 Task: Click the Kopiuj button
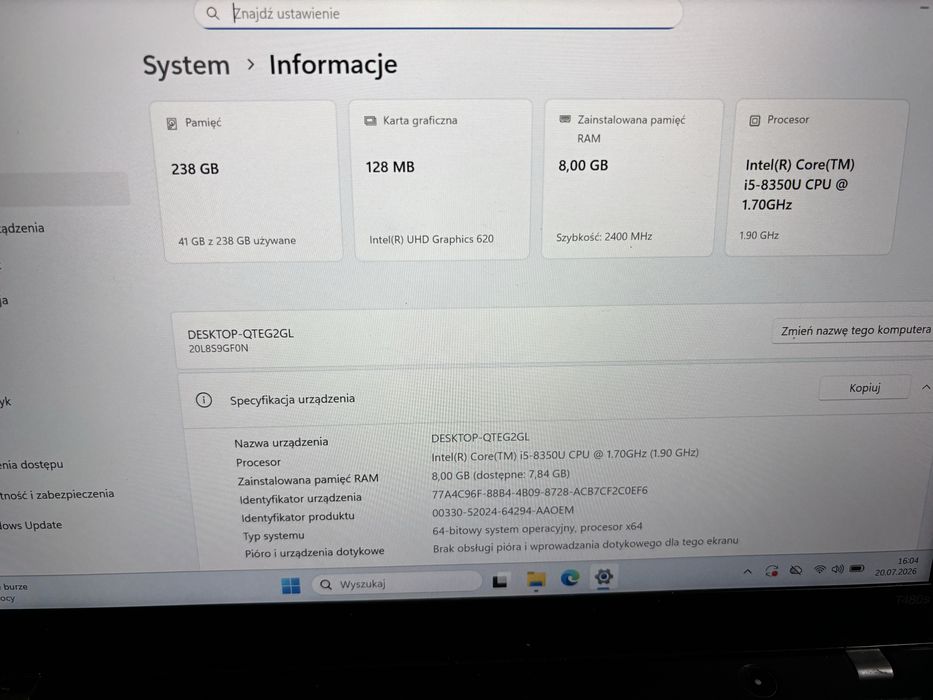[x=864, y=388]
